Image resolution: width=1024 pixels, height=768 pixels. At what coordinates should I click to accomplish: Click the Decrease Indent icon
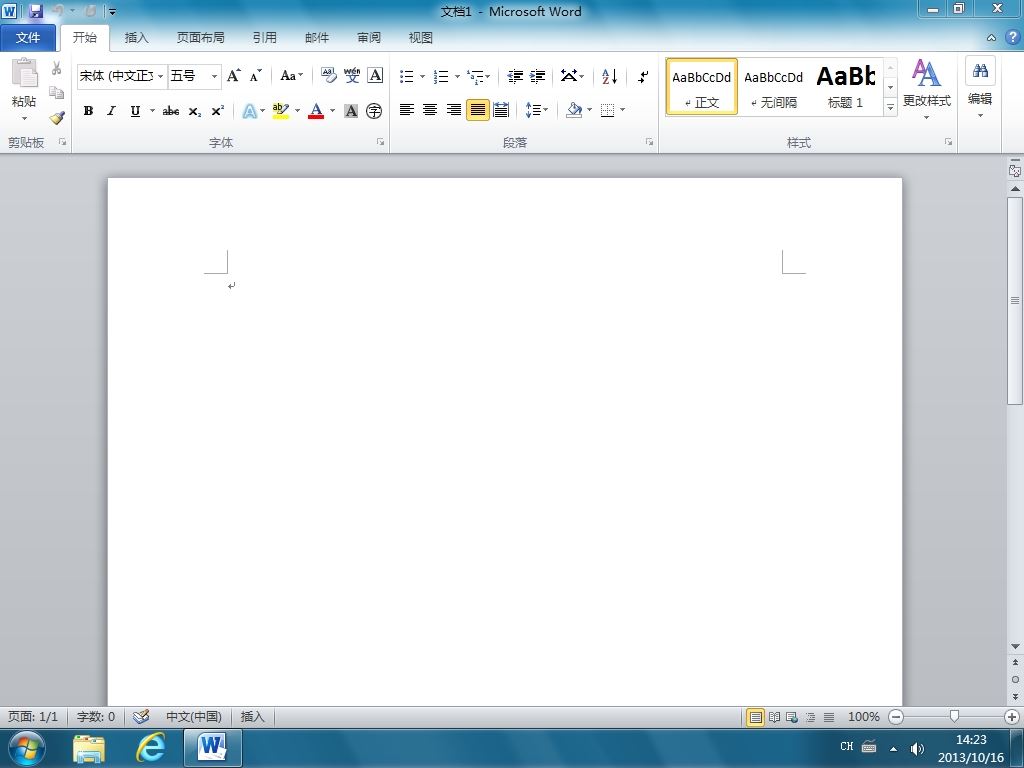[515, 76]
